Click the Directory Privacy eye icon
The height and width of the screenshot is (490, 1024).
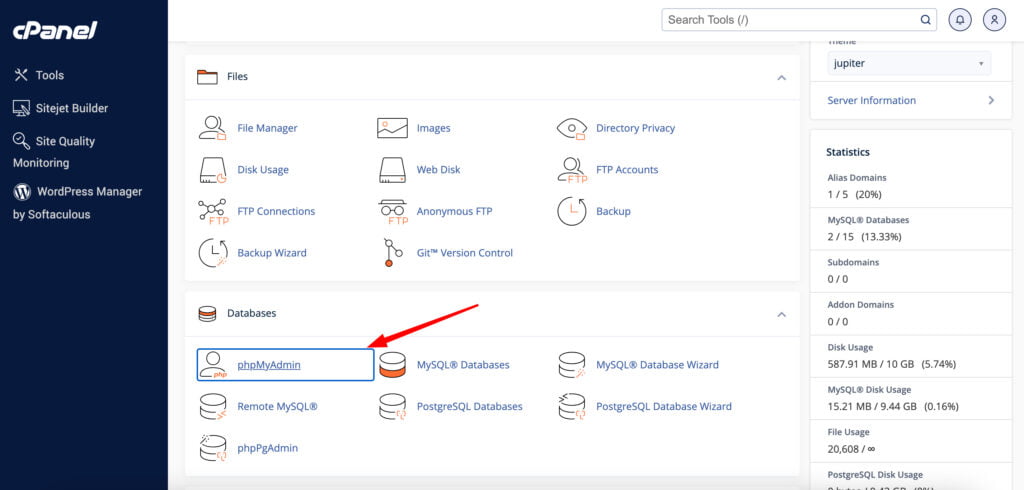click(571, 128)
